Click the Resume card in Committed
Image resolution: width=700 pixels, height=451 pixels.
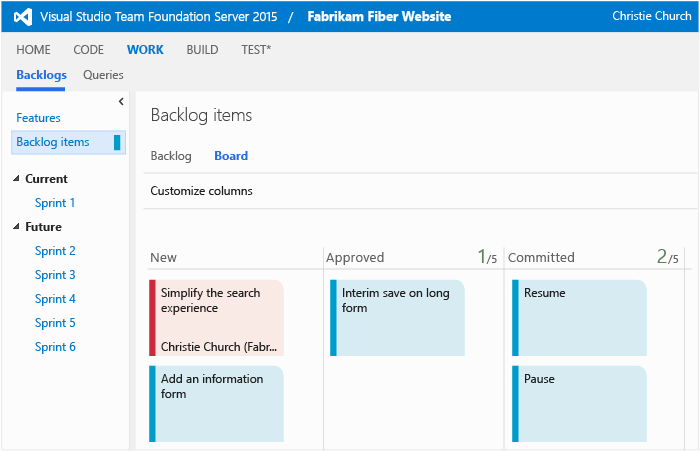[x=580, y=317]
